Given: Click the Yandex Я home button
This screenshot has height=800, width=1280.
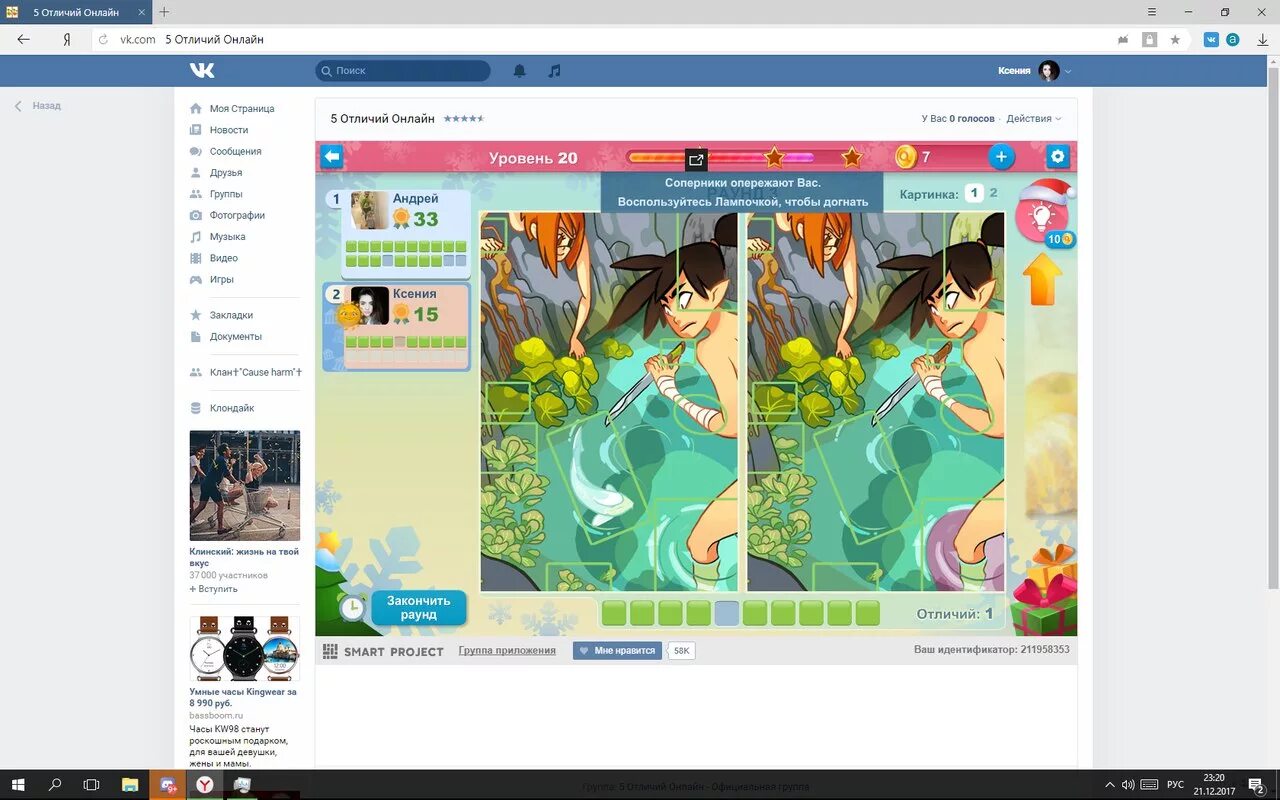Looking at the screenshot, I should pos(66,39).
